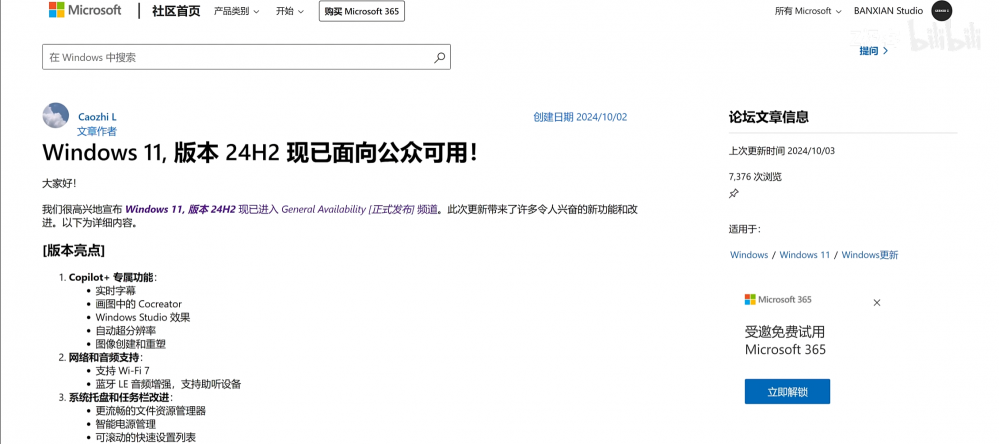Click the 文章作者 label
The height and width of the screenshot is (444, 999).
pos(97,131)
